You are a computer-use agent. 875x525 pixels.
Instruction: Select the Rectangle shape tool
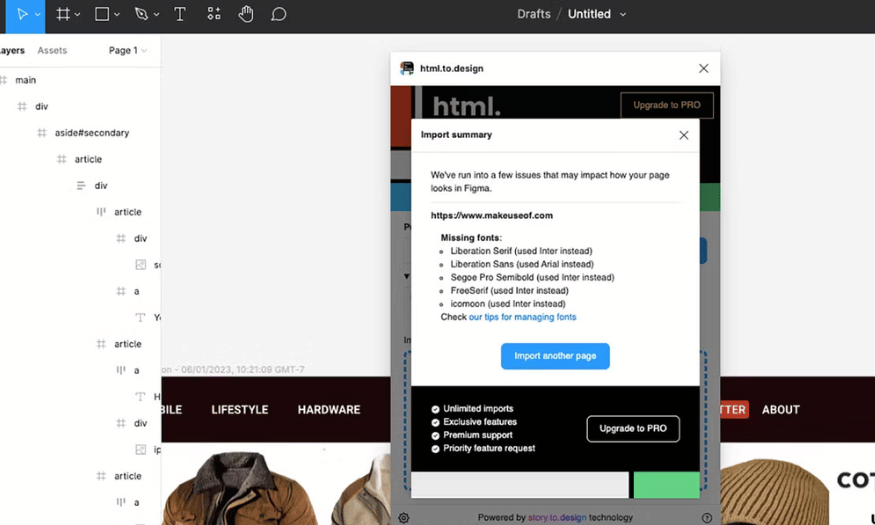pos(102,14)
